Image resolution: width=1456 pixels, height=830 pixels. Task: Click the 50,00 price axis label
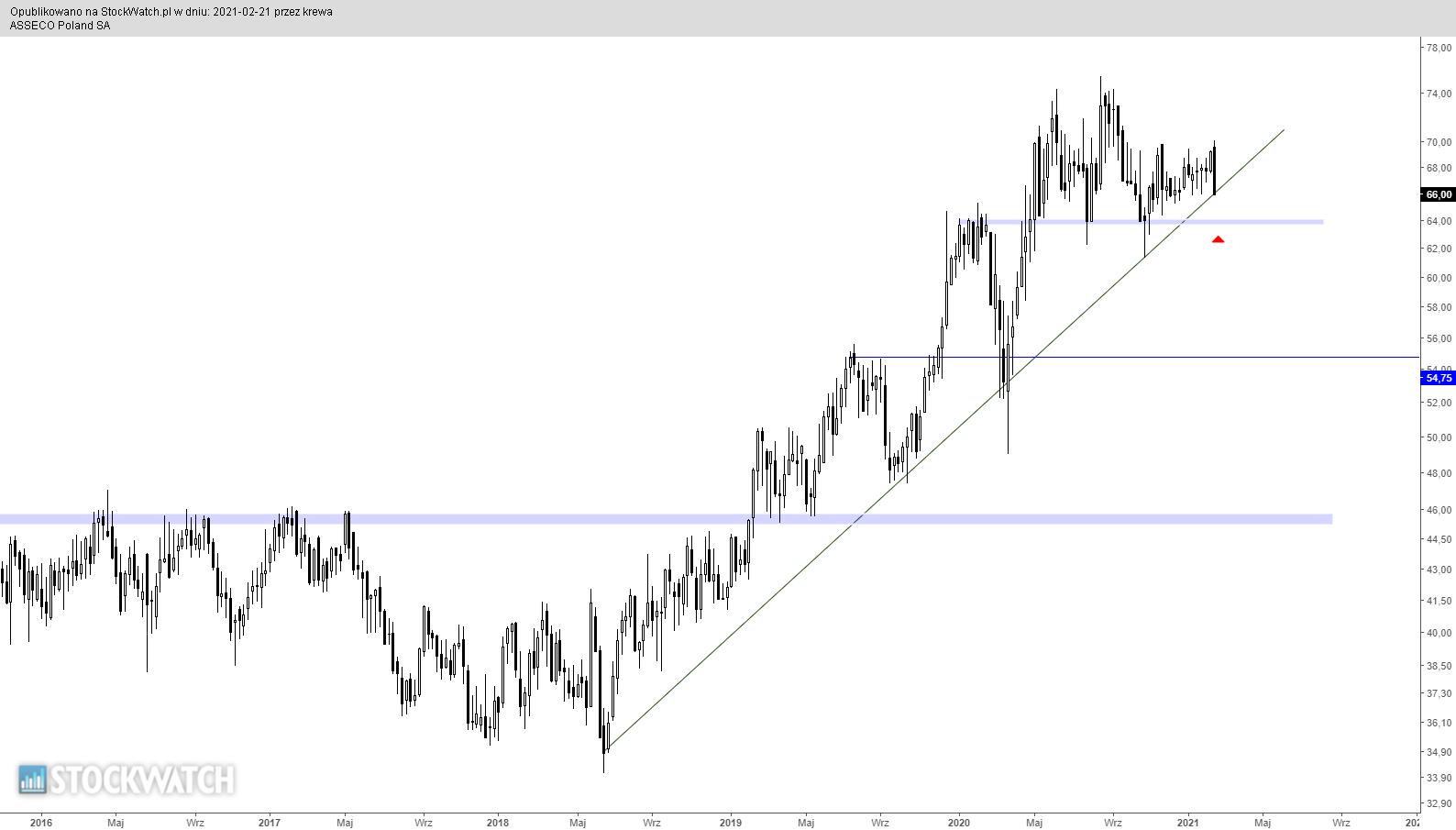[1439, 437]
